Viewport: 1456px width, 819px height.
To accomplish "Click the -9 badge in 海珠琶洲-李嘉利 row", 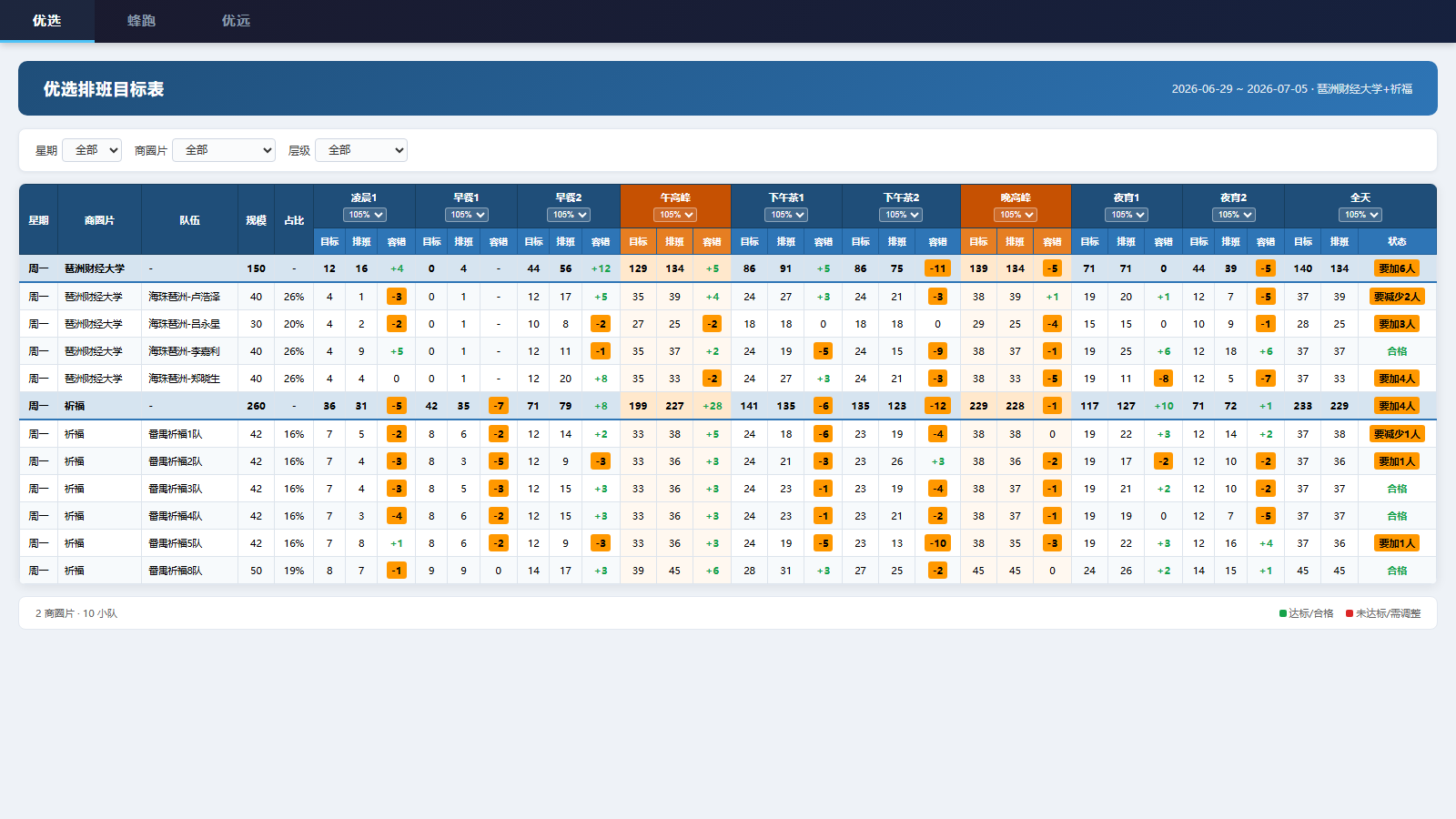I will (937, 351).
